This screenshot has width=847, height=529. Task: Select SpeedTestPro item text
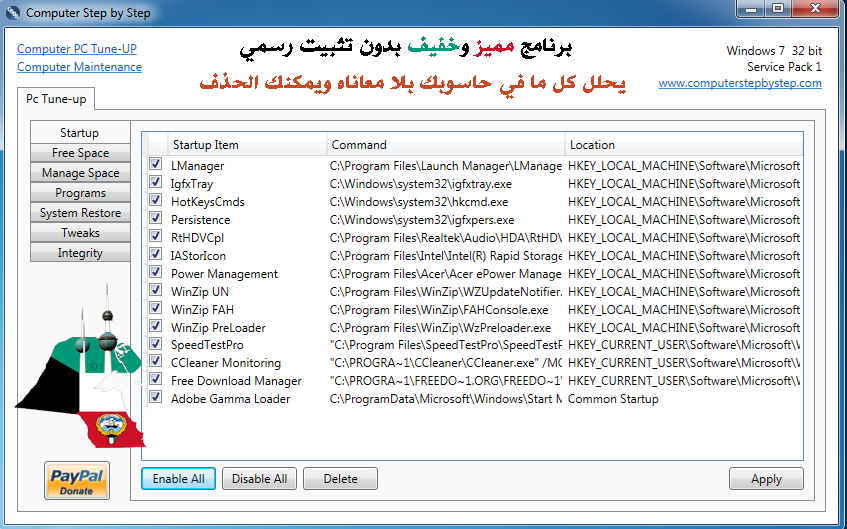pos(207,345)
